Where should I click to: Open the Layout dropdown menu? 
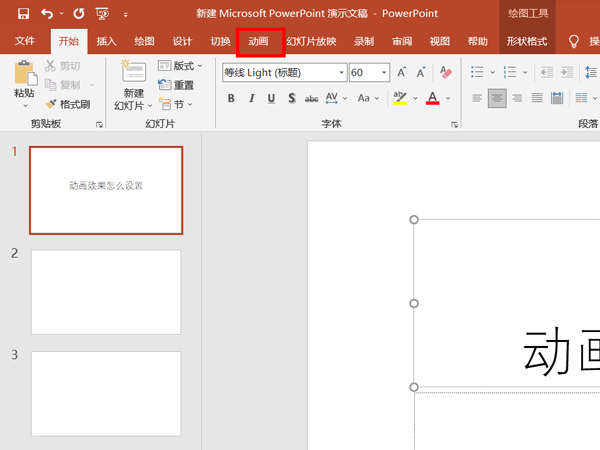coord(180,66)
